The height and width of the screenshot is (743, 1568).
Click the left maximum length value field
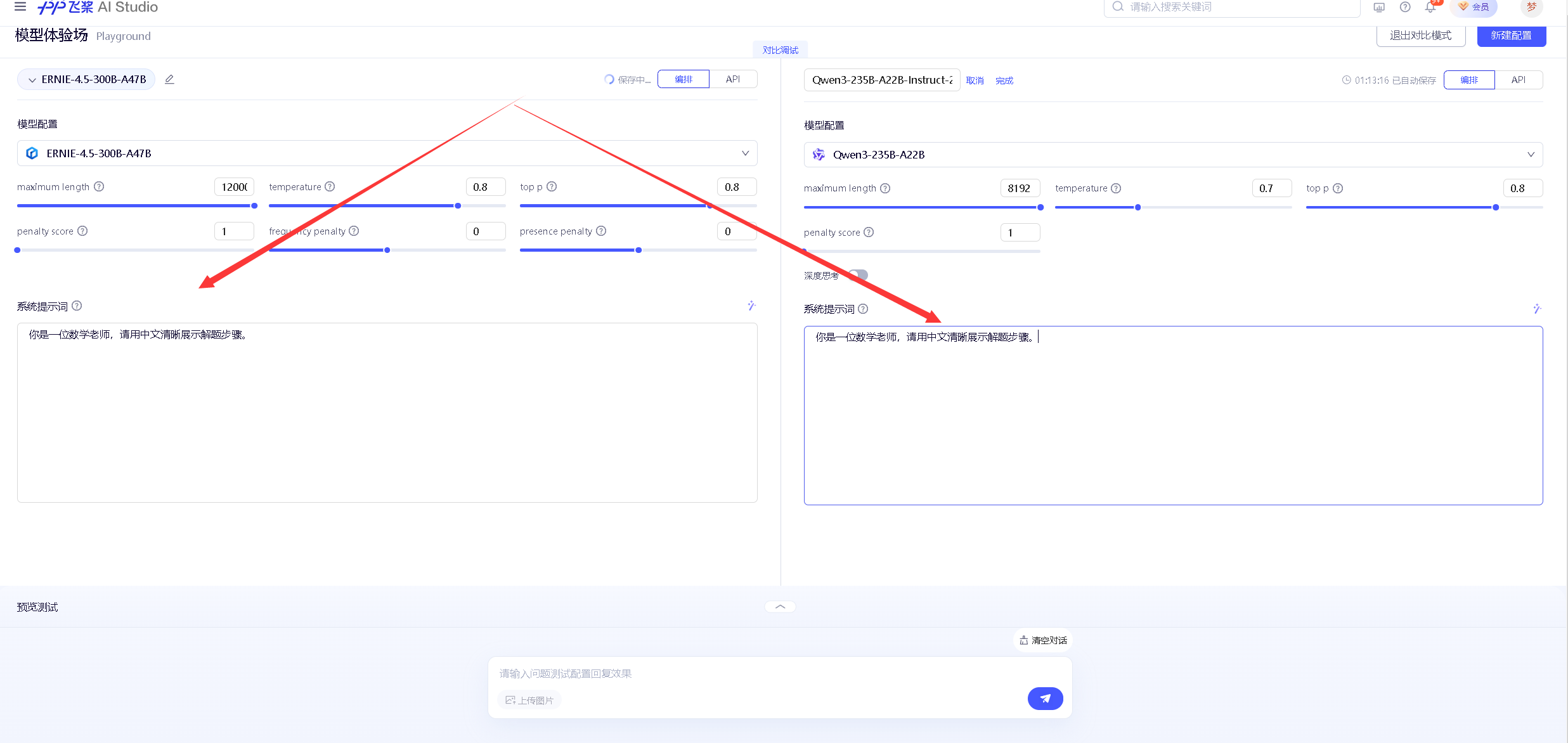pos(234,187)
